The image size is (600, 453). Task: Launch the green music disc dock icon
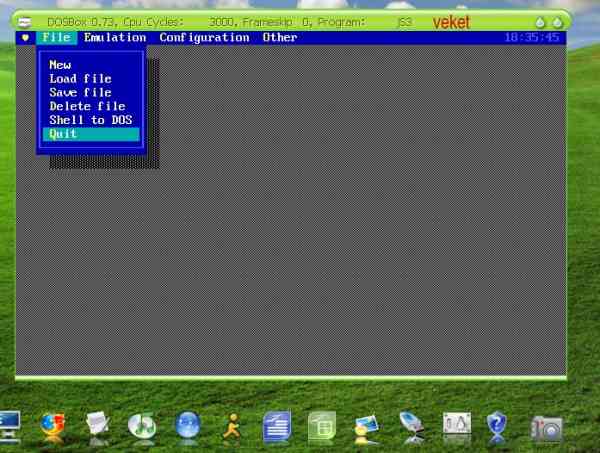142,425
